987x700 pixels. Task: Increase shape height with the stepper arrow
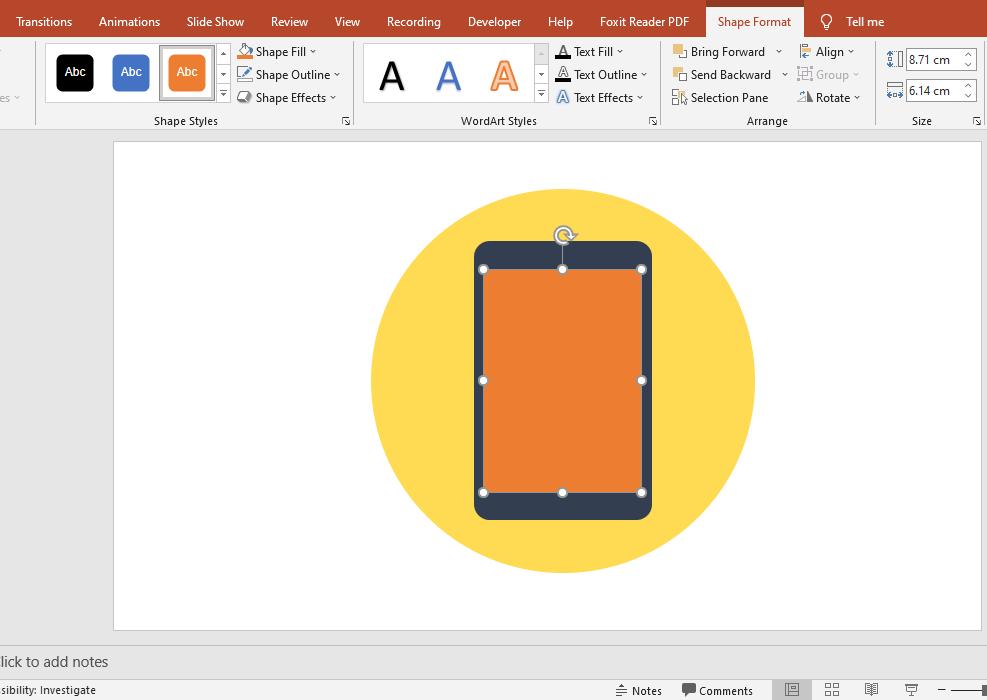[x=966, y=54]
